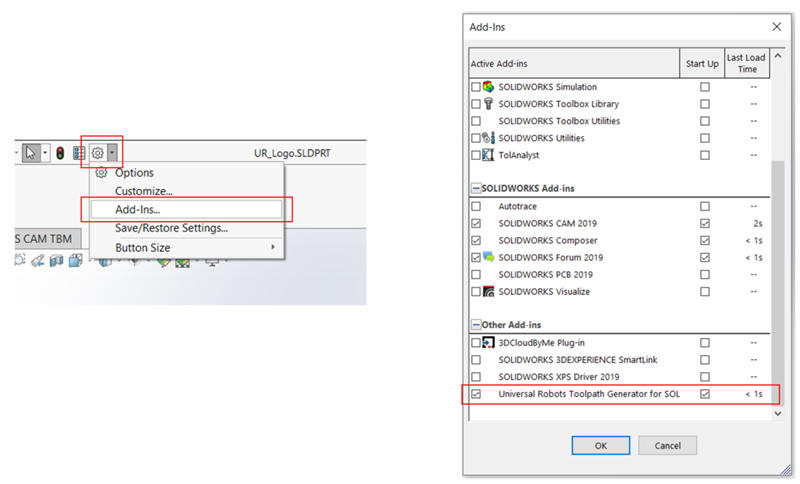This screenshot has height=484, width=800.
Task: Click SOLIDWORKS Visualize icon
Action: [488, 291]
